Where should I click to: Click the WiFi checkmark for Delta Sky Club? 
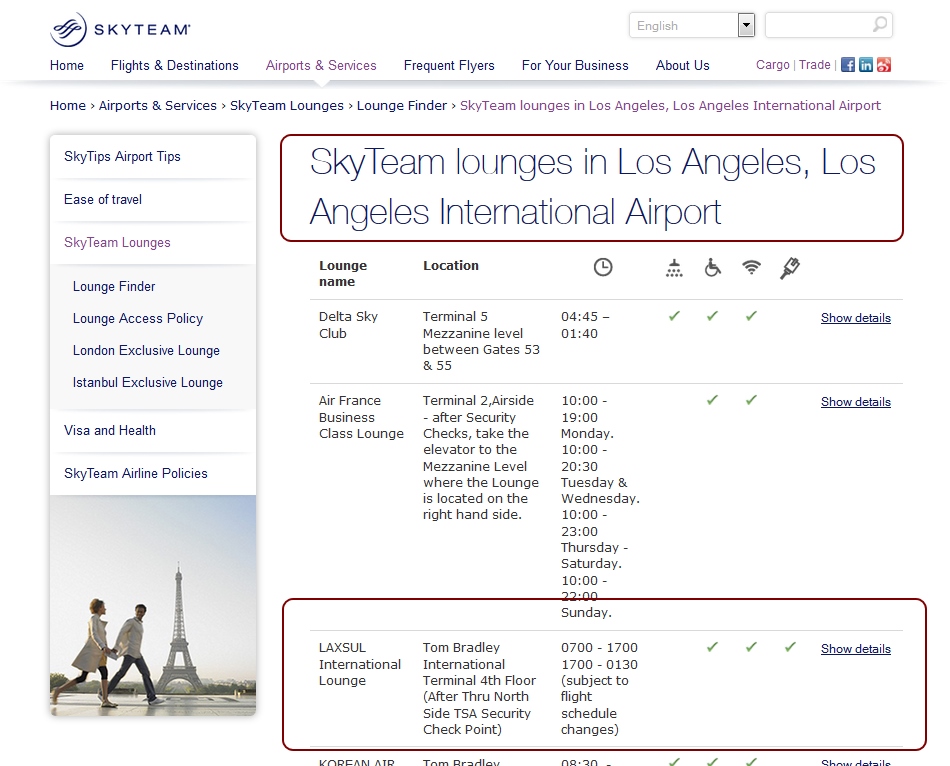tap(751, 316)
